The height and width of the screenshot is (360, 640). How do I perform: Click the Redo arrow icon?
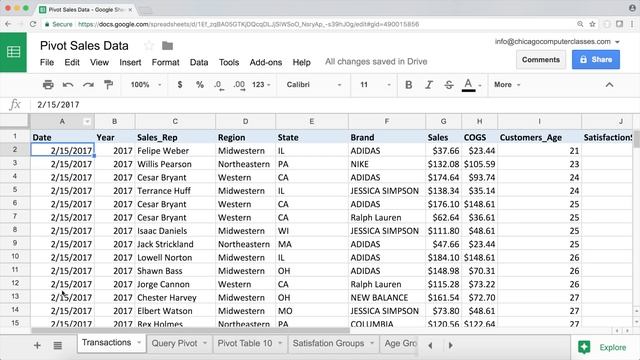(88, 84)
